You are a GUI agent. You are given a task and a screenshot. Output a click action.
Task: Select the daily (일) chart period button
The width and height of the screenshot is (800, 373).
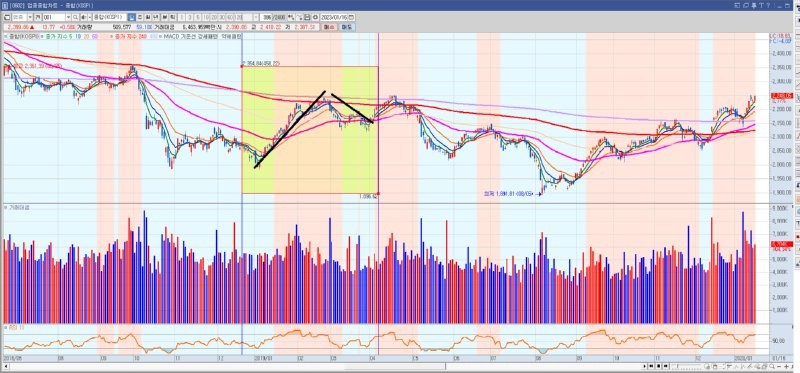click(x=132, y=17)
